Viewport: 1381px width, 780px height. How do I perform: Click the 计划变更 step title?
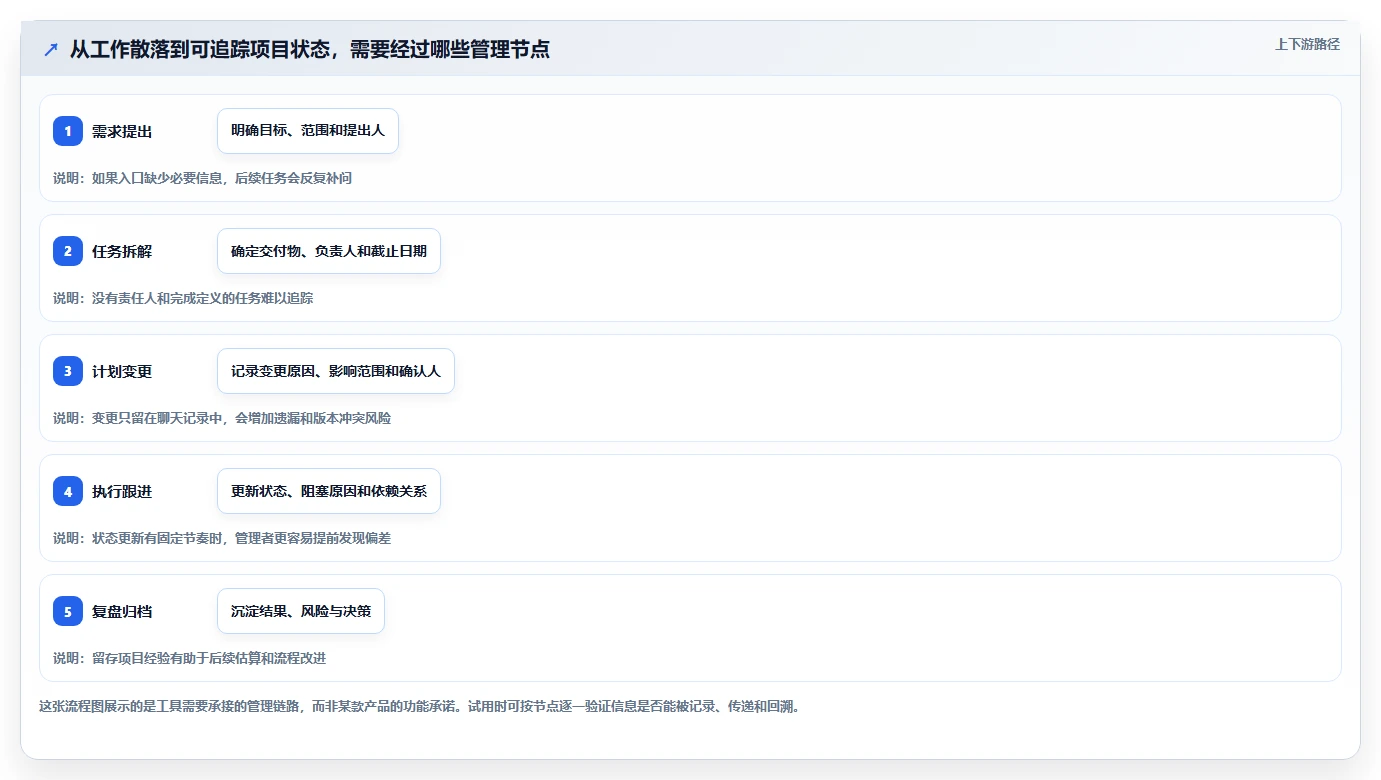point(122,372)
